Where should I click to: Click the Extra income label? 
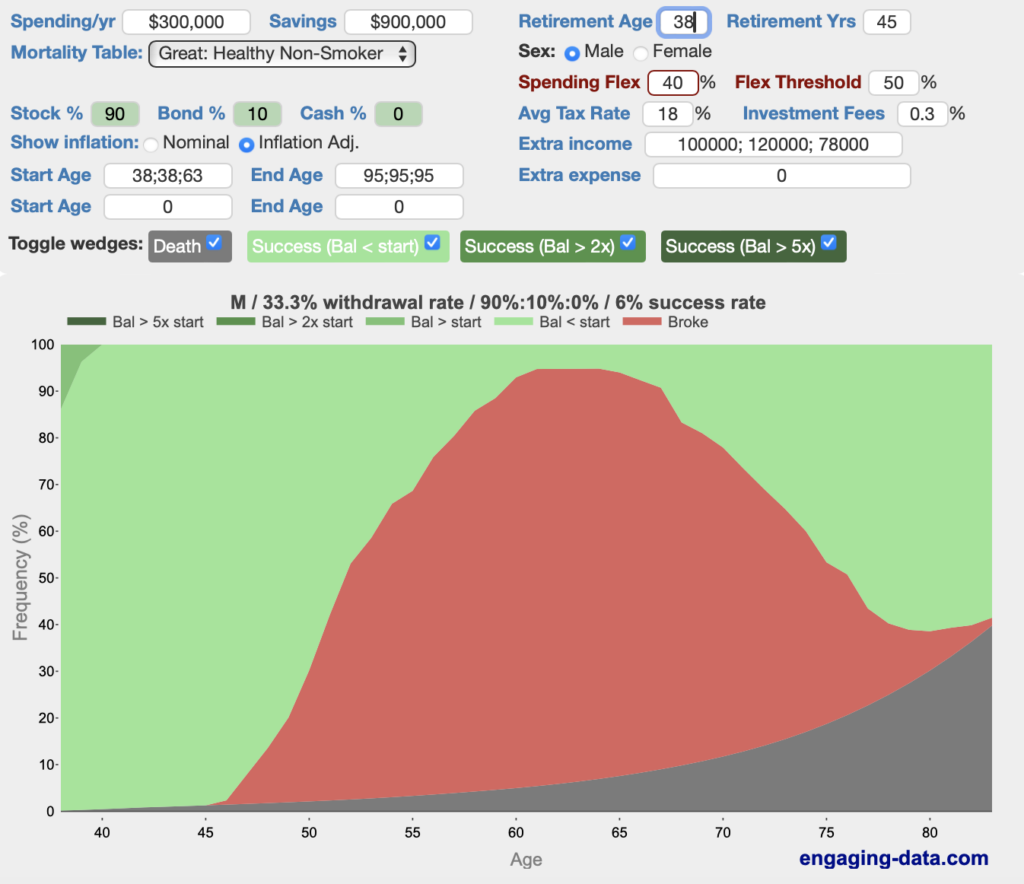575,144
